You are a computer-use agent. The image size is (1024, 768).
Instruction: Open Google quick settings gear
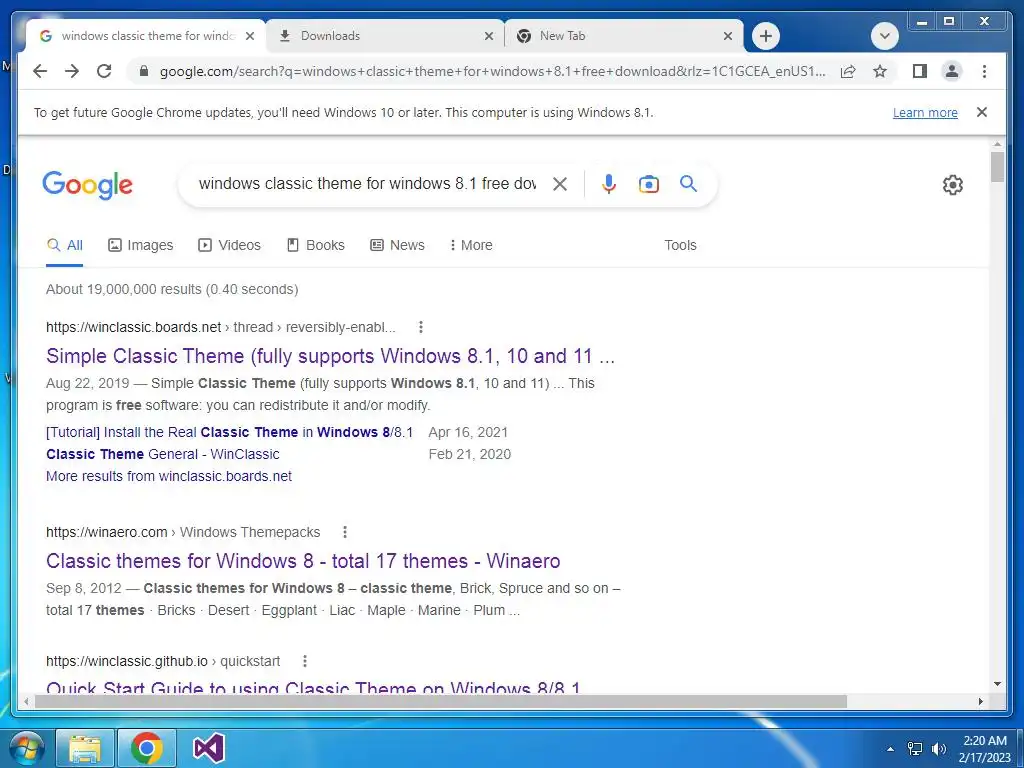pos(953,185)
